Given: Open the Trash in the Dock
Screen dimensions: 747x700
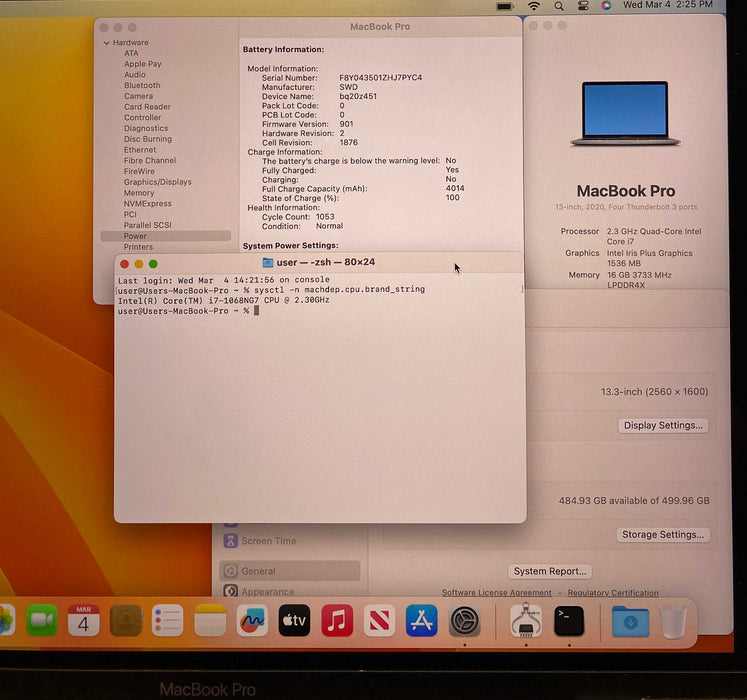Looking at the screenshot, I should coord(673,621).
